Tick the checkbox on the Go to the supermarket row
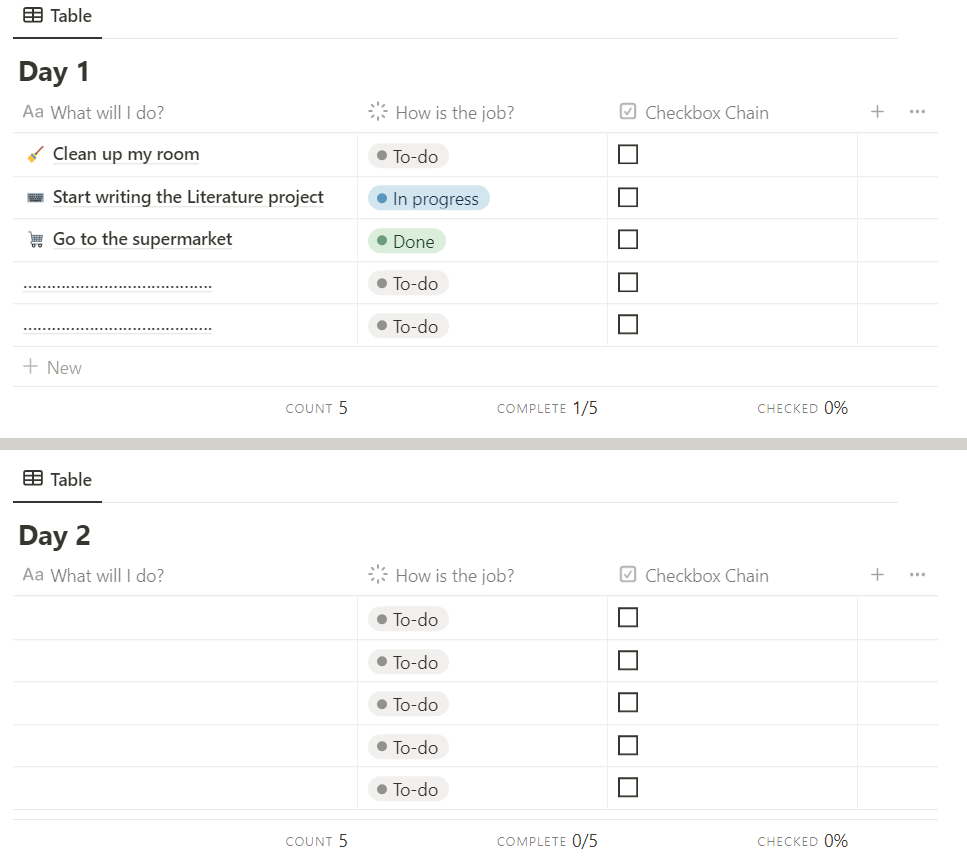 pyautogui.click(x=628, y=239)
